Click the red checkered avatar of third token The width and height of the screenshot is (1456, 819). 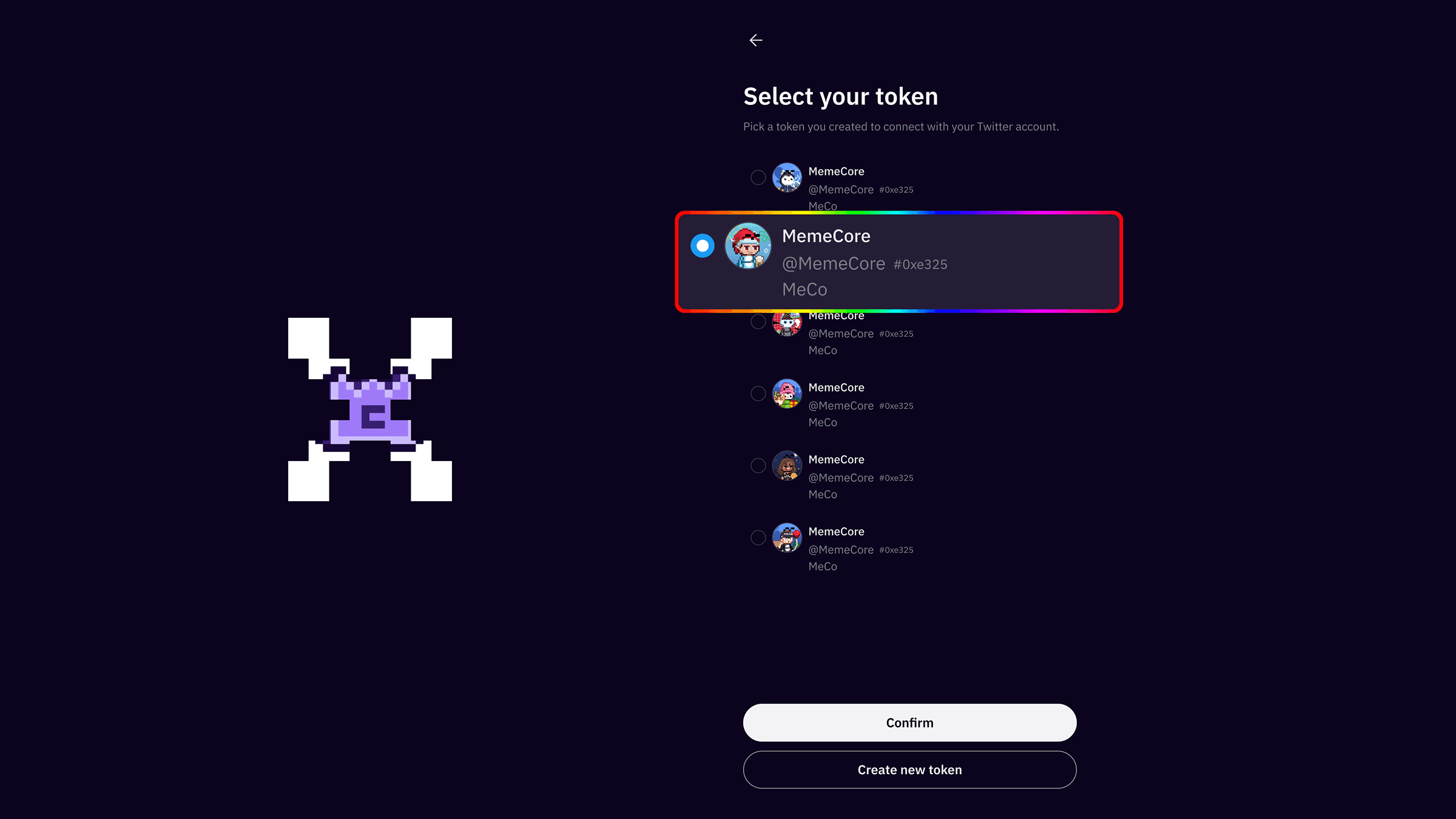point(787,324)
